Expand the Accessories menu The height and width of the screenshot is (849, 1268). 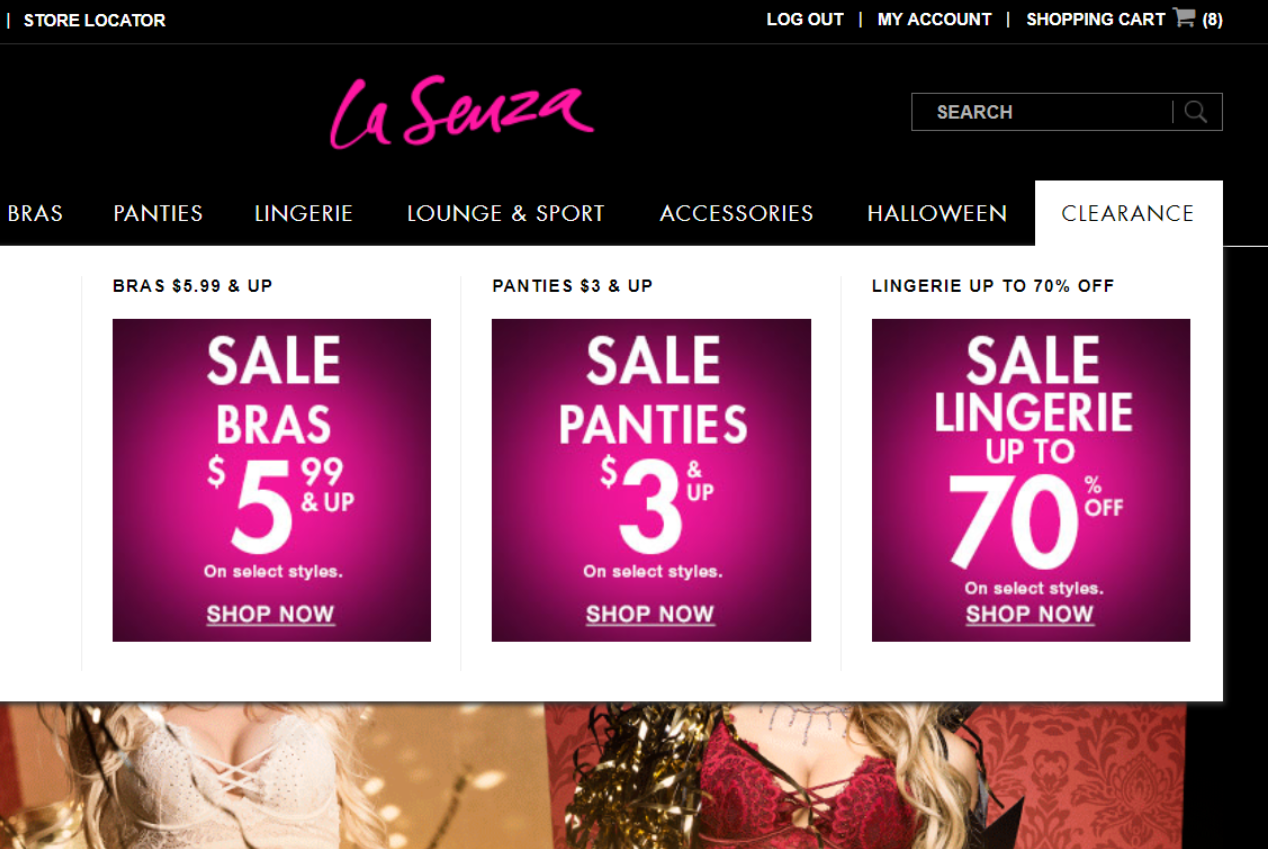point(736,213)
